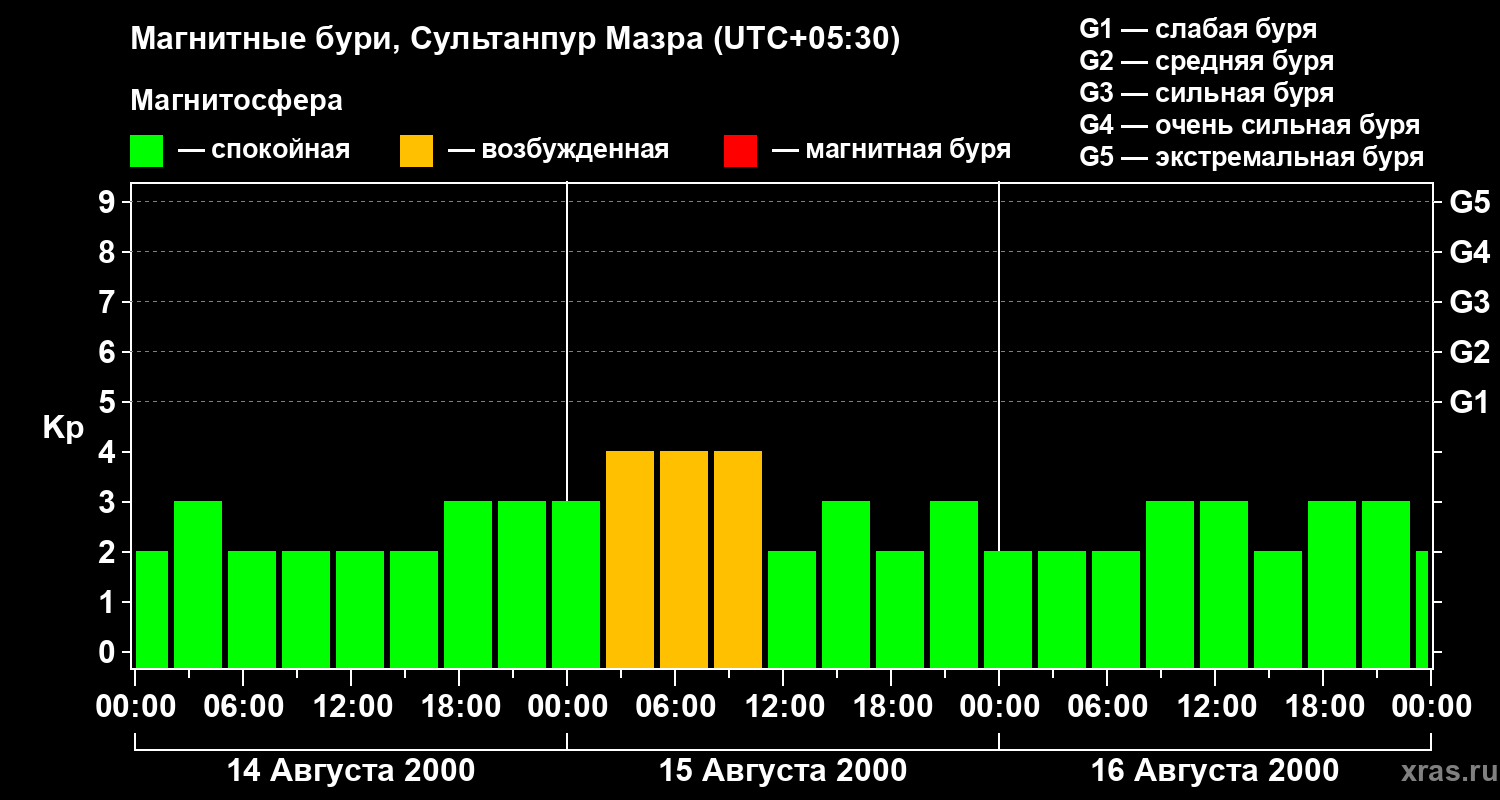The height and width of the screenshot is (800, 1500).
Task: Click the Kp 3 bar before 06:00 on 14 August
Action: (x=198, y=584)
